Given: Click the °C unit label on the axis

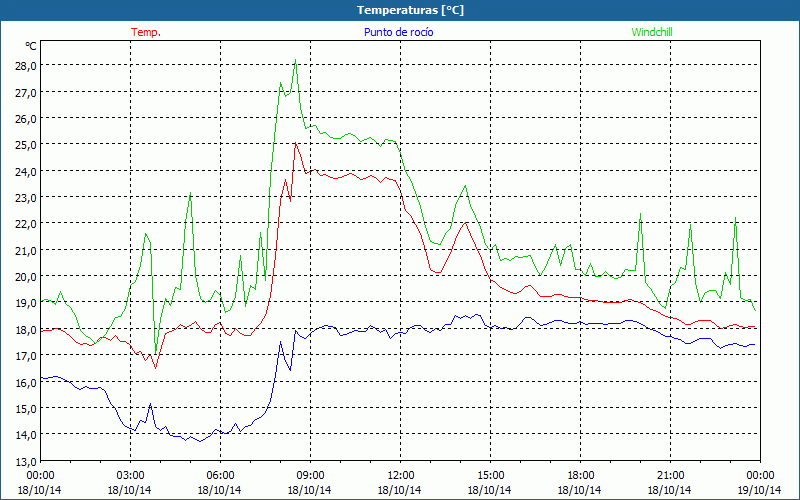Looking at the screenshot, I should [31, 46].
